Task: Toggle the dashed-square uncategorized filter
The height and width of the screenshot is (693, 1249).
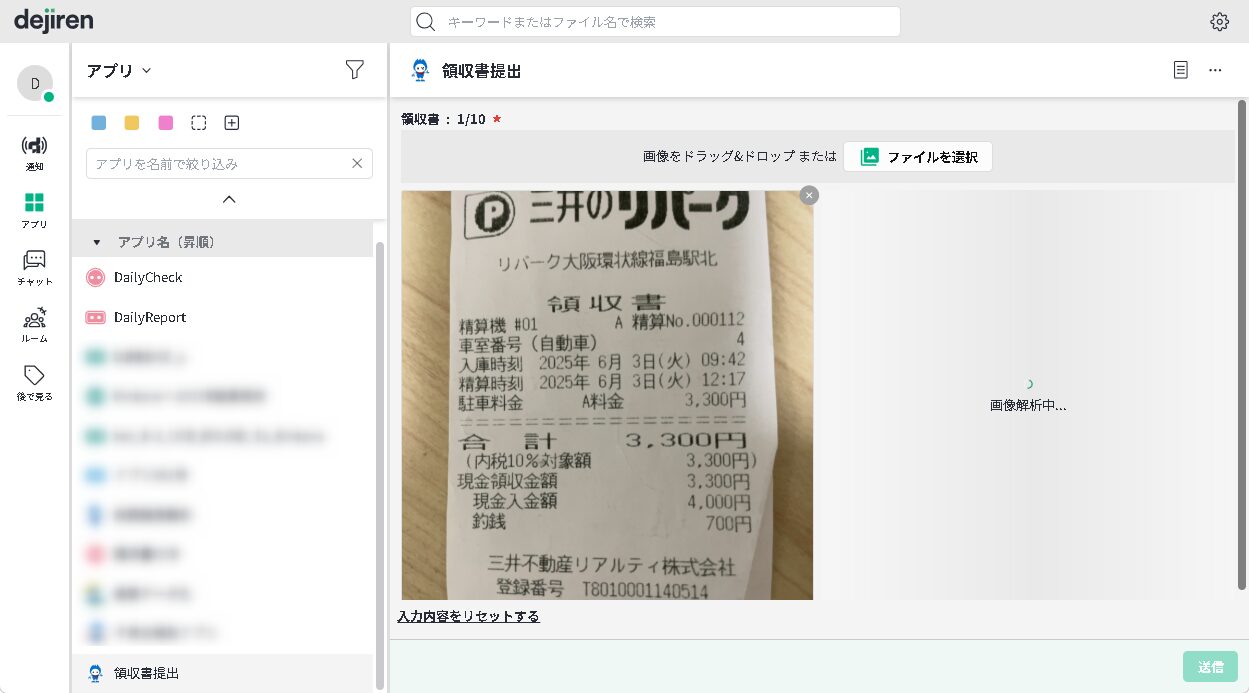Action: pos(199,123)
